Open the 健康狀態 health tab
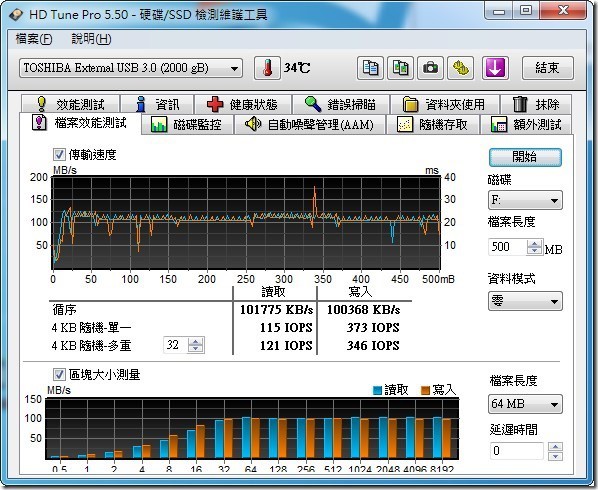This screenshot has width=598, height=490. [x=243, y=104]
